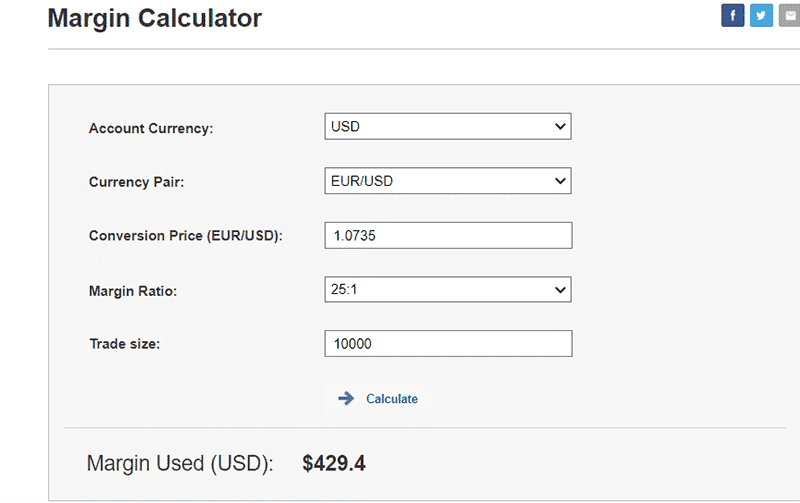
Task: Open the Account Currency USD dropdown
Action: (447, 127)
